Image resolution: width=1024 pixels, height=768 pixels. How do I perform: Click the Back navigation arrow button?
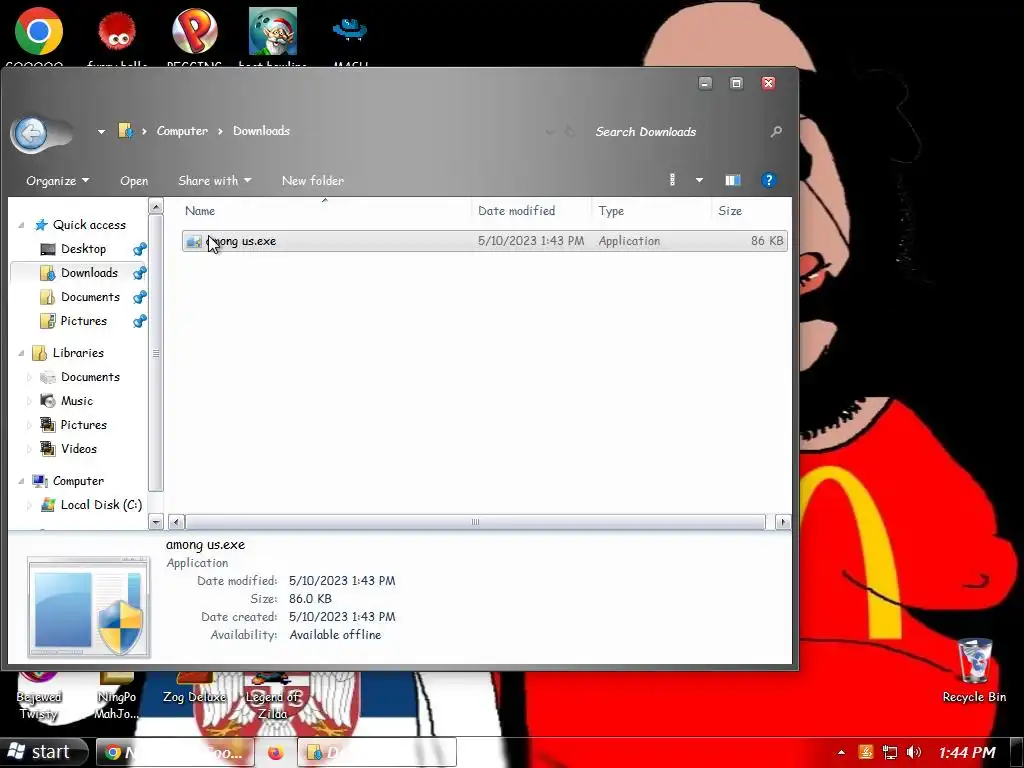click(30, 134)
